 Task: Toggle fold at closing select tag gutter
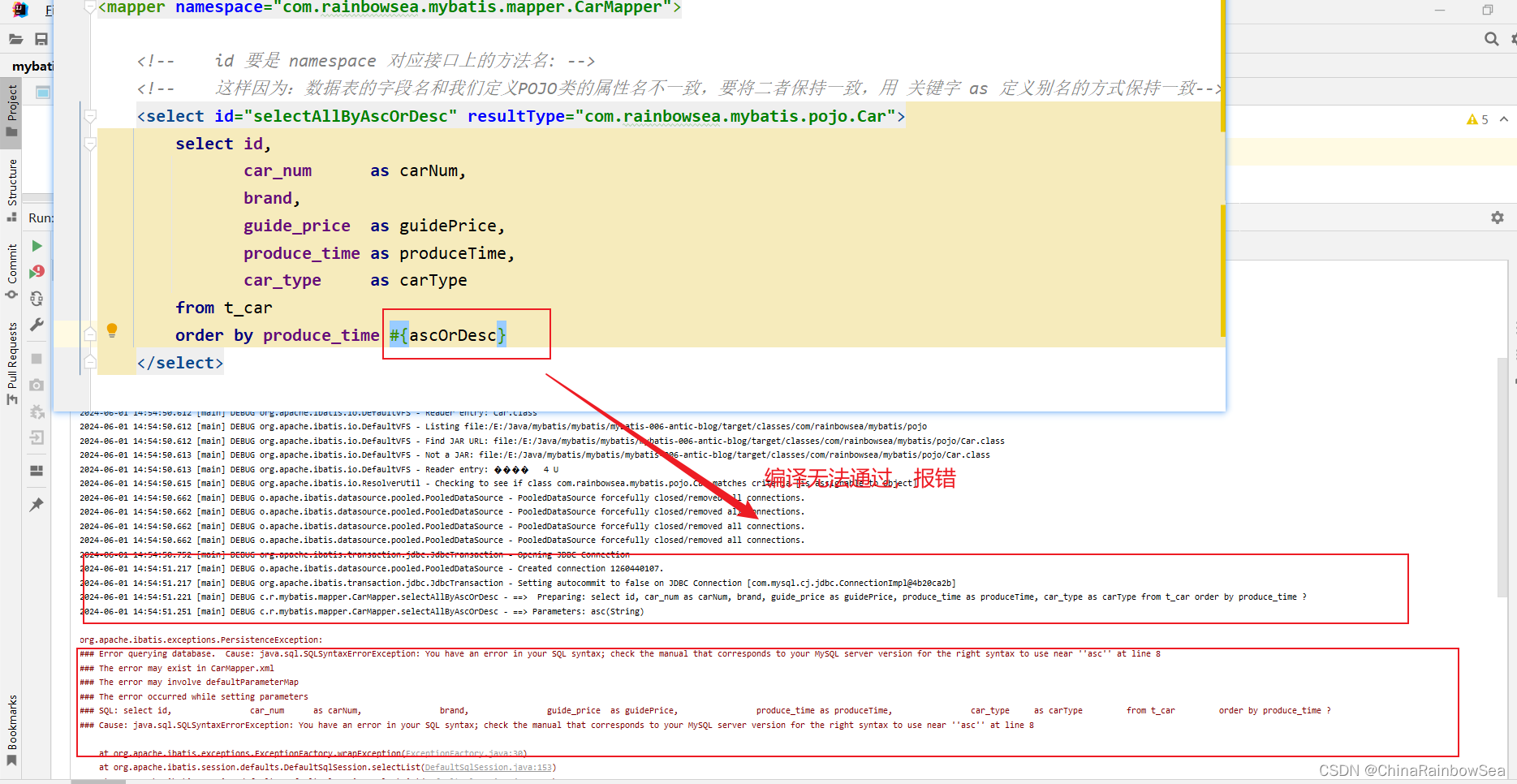pyautogui.click(x=90, y=362)
